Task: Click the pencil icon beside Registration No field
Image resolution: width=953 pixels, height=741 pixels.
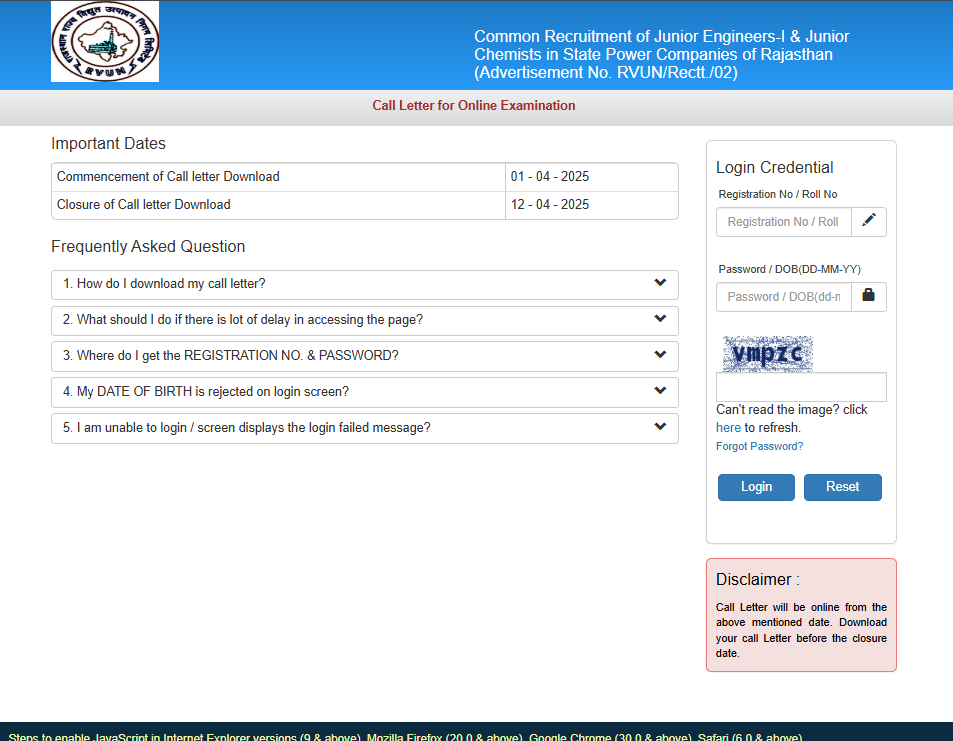Action: (868, 221)
